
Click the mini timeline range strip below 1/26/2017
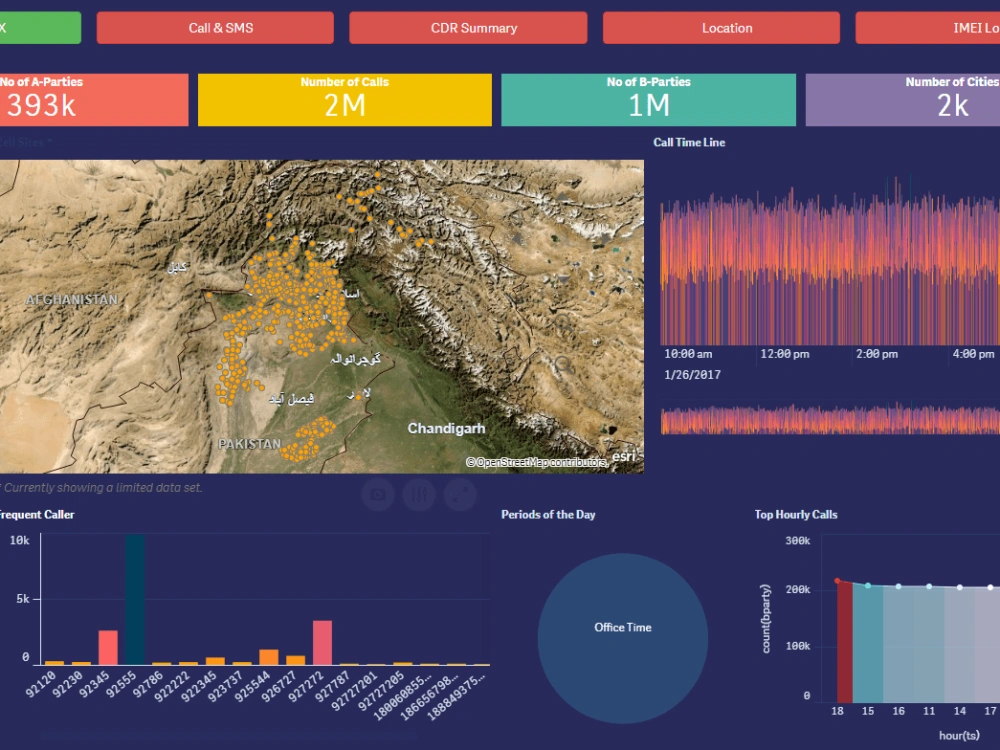pyautogui.click(x=830, y=420)
